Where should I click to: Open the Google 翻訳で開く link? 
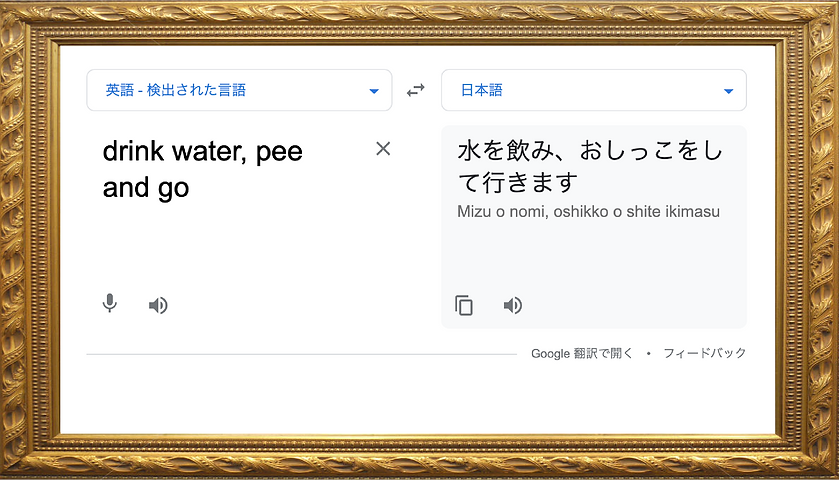pyautogui.click(x=582, y=353)
